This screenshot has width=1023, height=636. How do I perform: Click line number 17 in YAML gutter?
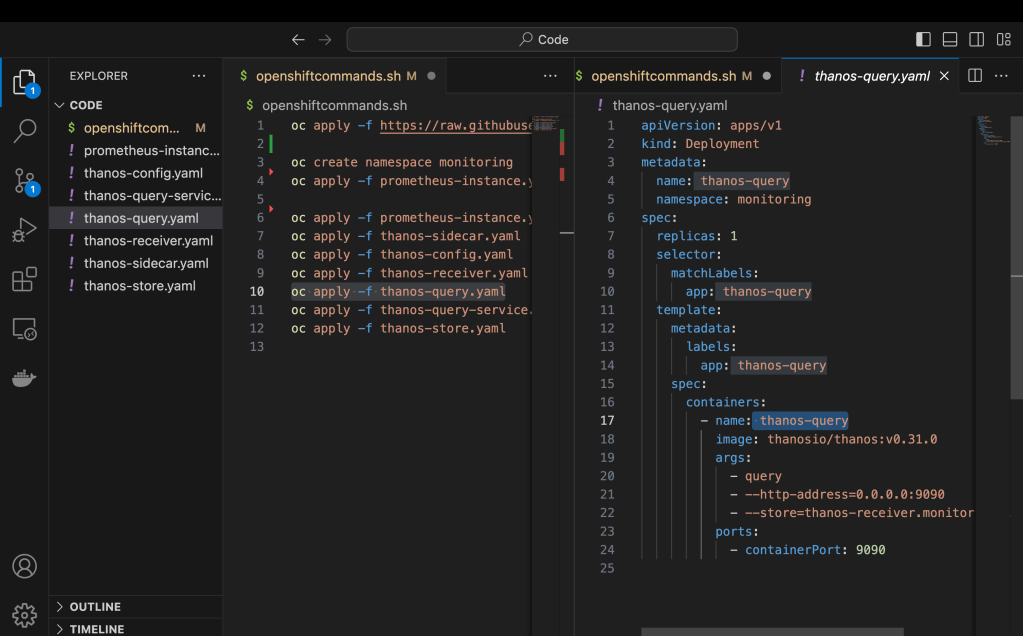coord(607,421)
